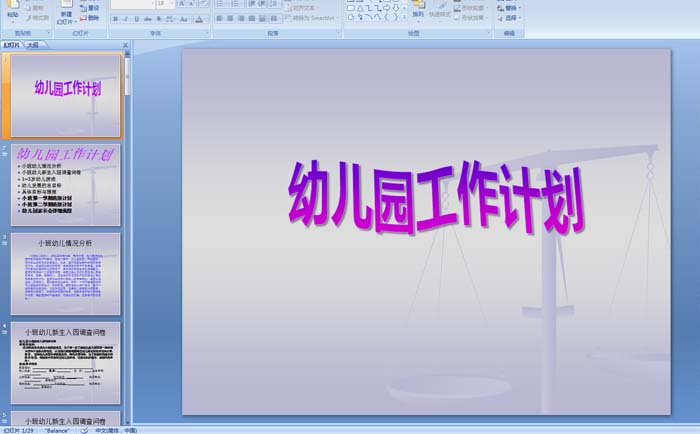Click the character spacing icon
This screenshot has height=434, width=700.
[x=170, y=19]
